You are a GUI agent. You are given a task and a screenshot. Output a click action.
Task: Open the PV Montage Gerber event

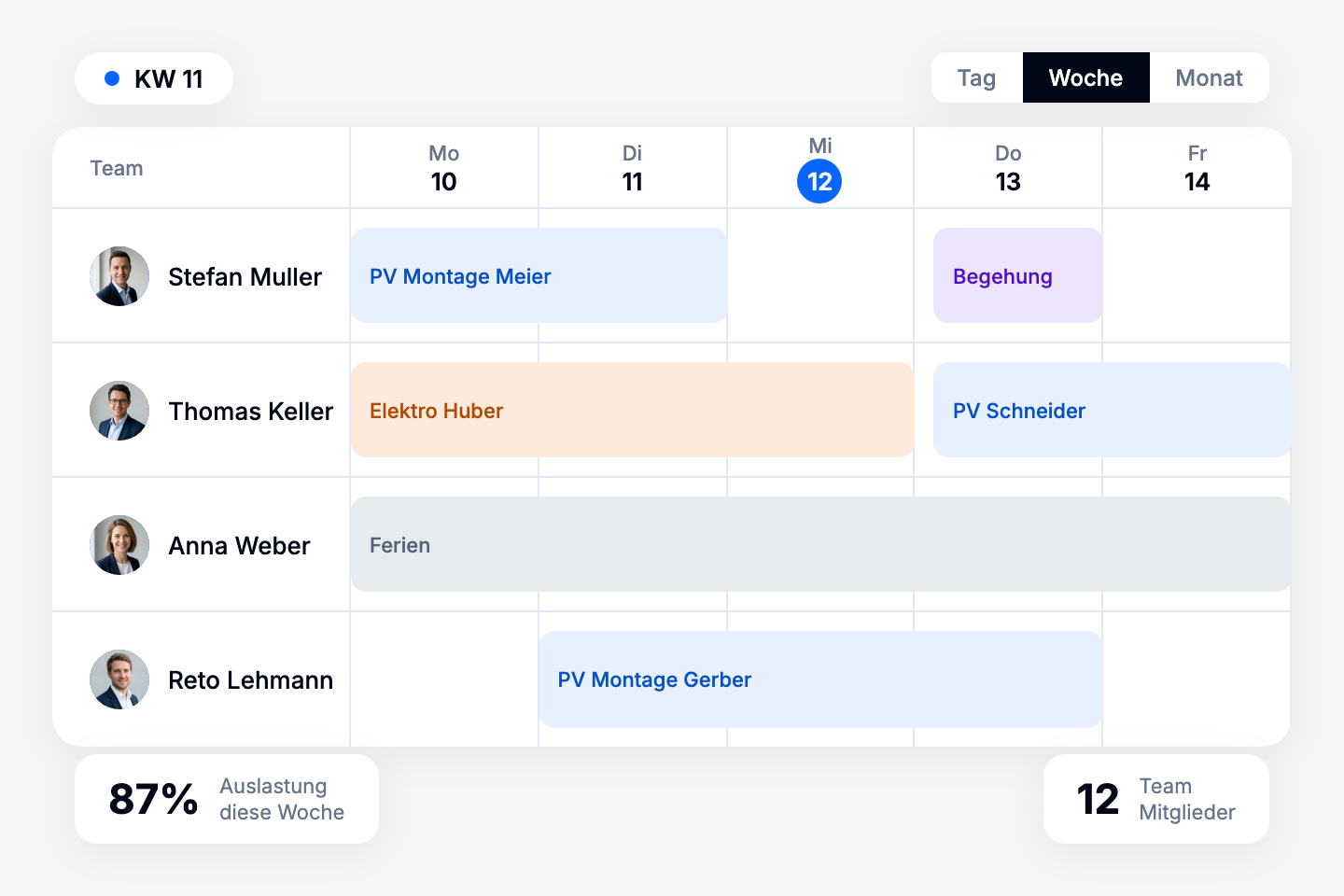point(820,679)
